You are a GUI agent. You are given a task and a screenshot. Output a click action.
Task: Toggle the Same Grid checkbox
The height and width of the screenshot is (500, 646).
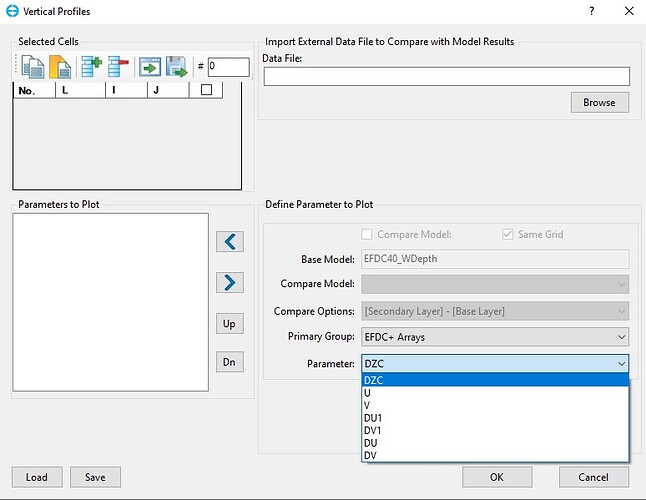pyautogui.click(x=507, y=234)
